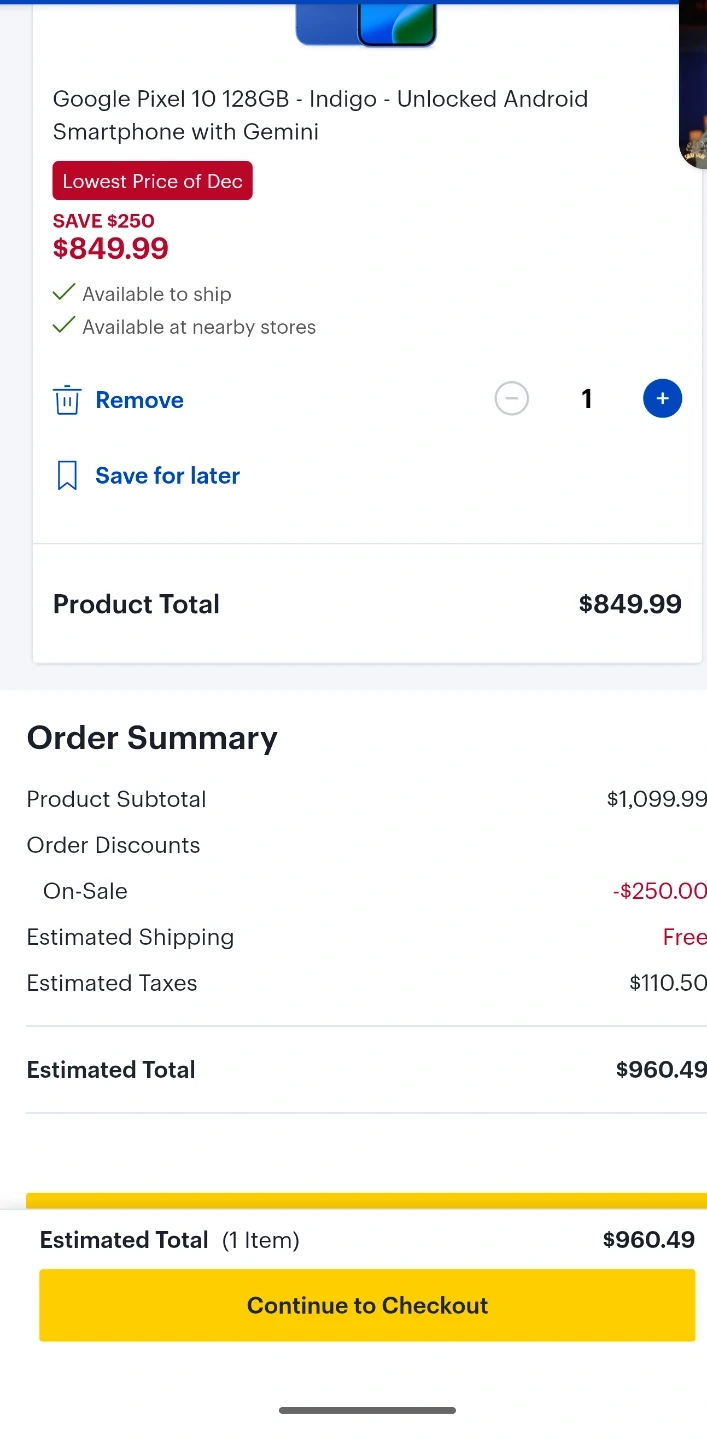Tap the Lowest Price of Dec badge
The height and width of the screenshot is (1440, 707).
[152, 181]
